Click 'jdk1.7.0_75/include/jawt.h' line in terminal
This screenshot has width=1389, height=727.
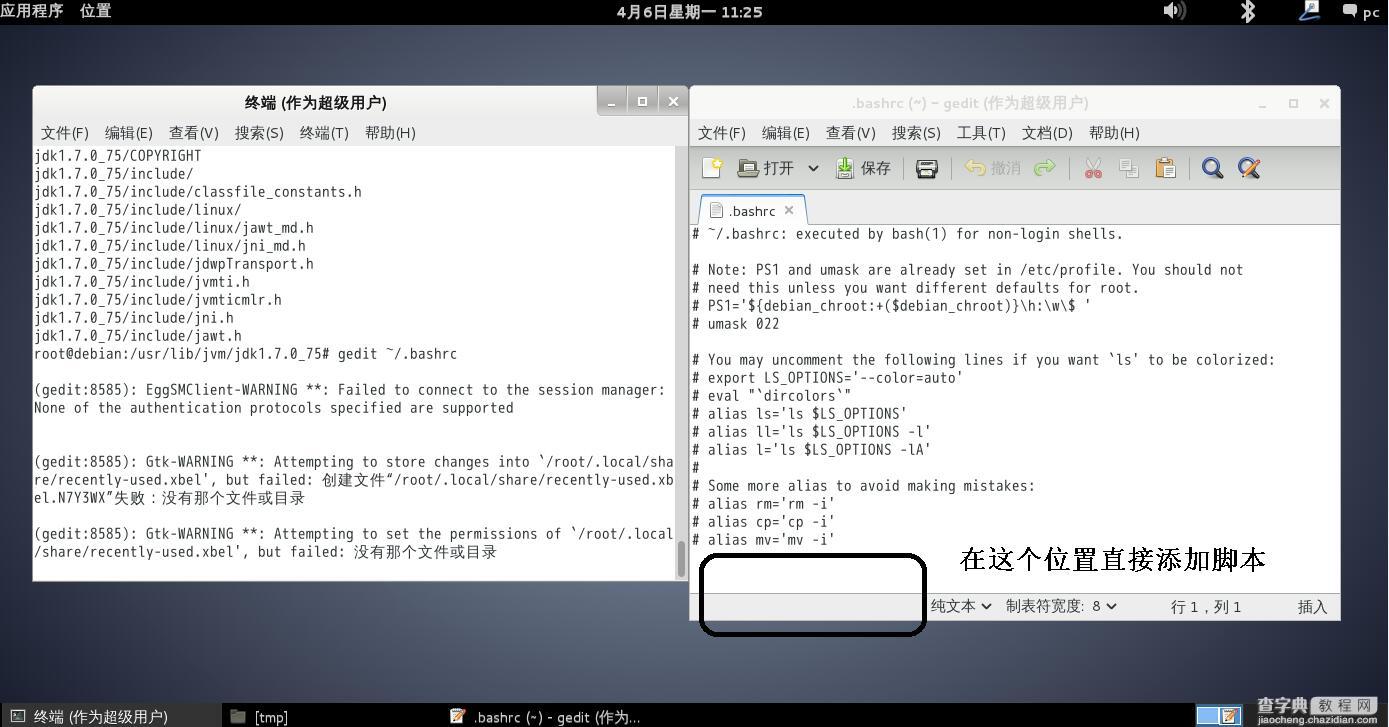coord(138,336)
